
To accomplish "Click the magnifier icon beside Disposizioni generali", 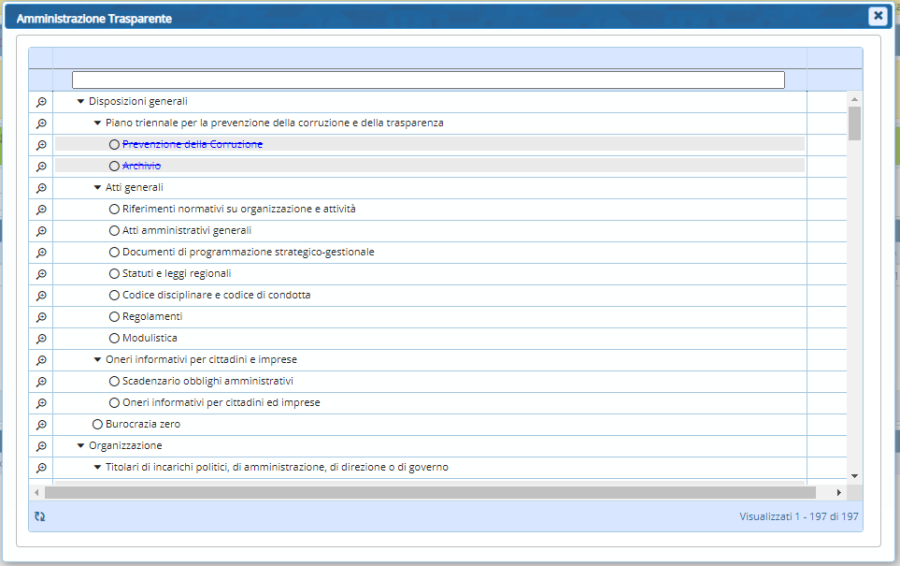I will (41, 102).
